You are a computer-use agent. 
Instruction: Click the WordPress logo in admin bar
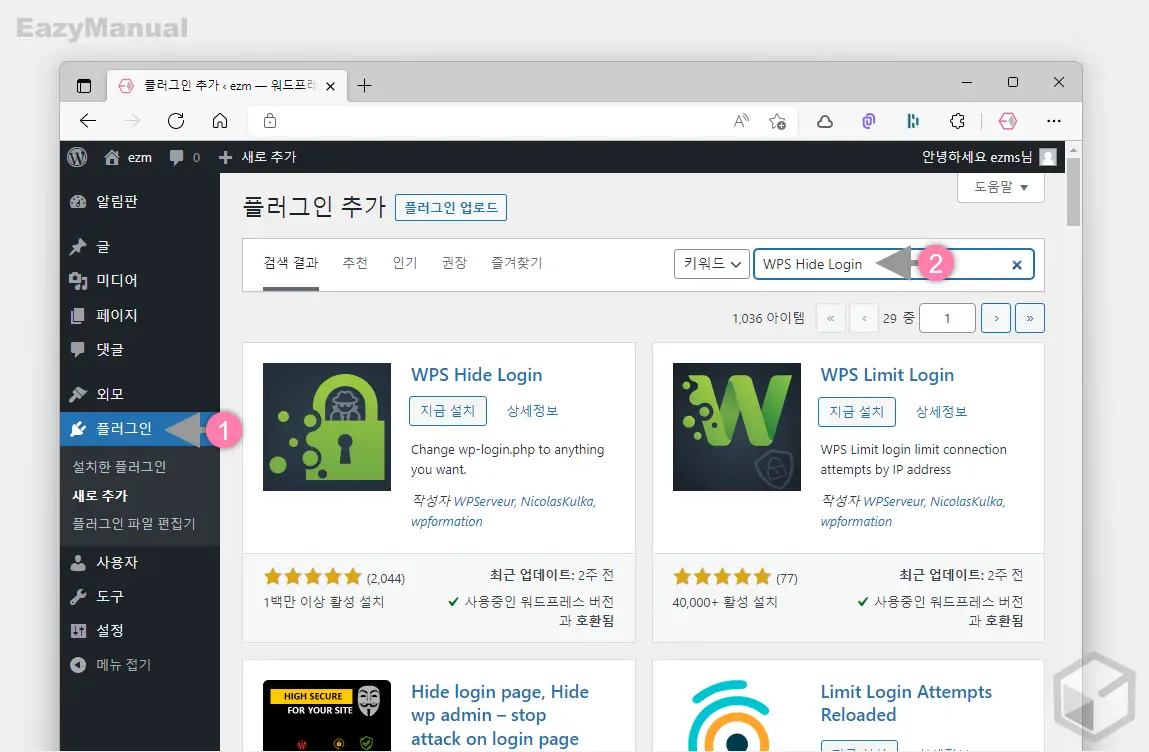click(x=77, y=157)
